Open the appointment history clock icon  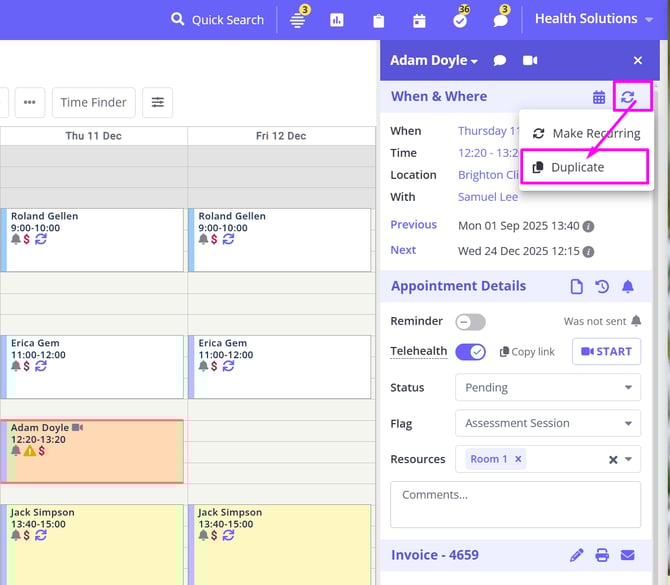point(602,287)
